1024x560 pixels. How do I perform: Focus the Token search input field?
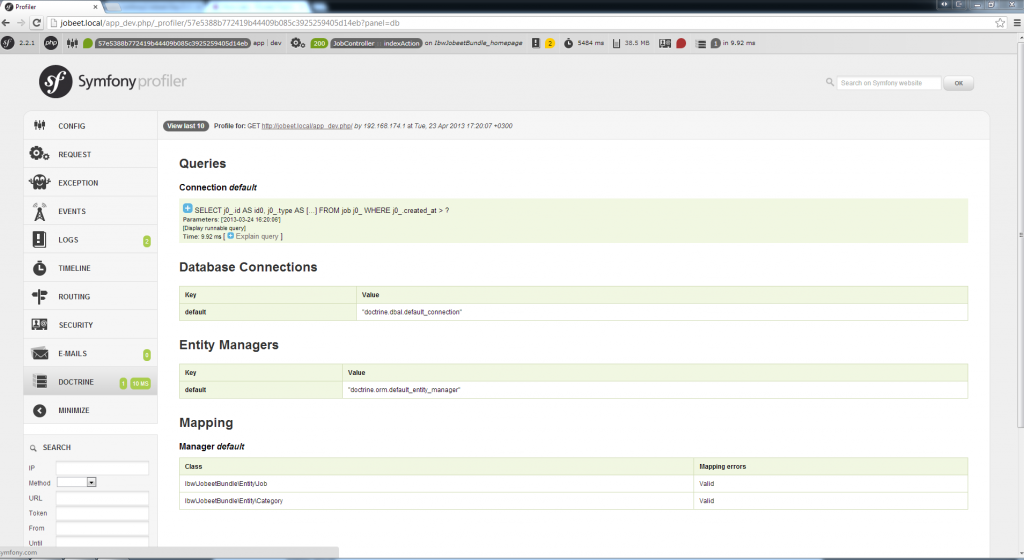click(102, 513)
